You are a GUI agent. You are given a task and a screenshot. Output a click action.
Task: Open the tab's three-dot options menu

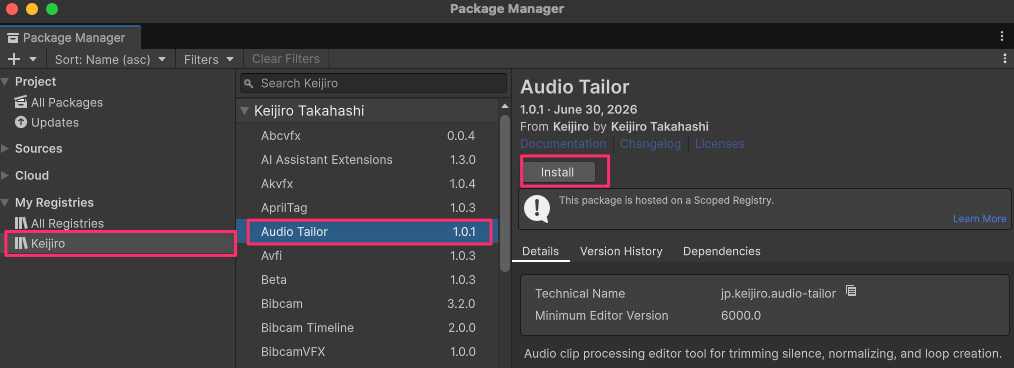pyautogui.click(x=1002, y=36)
